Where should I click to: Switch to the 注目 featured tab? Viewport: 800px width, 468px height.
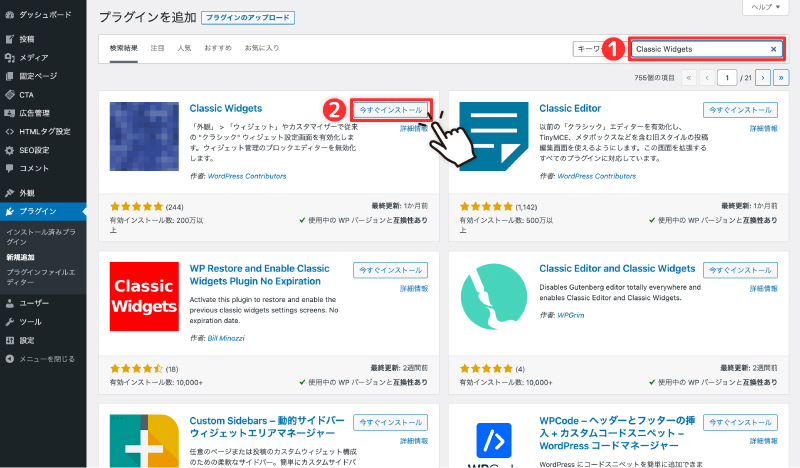point(157,48)
